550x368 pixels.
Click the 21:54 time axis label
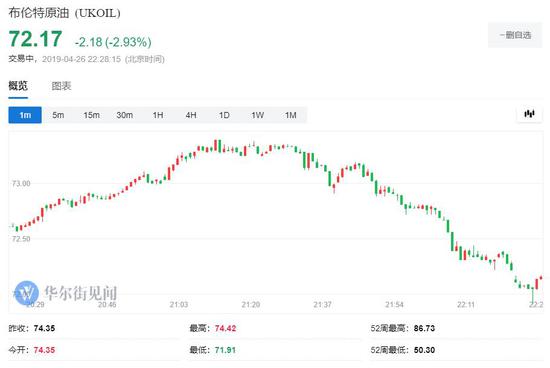(394, 305)
